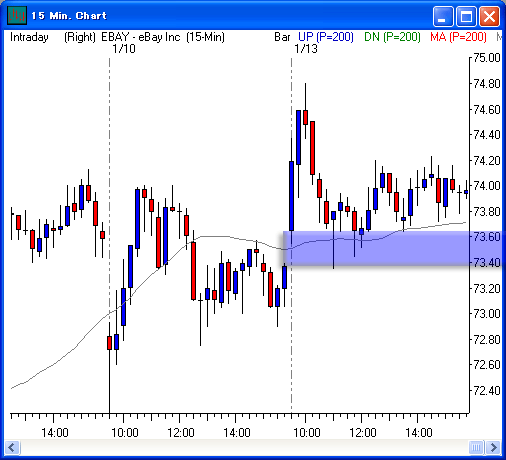506x460 pixels.
Task: Click the Intraday label
Action: tap(29, 37)
